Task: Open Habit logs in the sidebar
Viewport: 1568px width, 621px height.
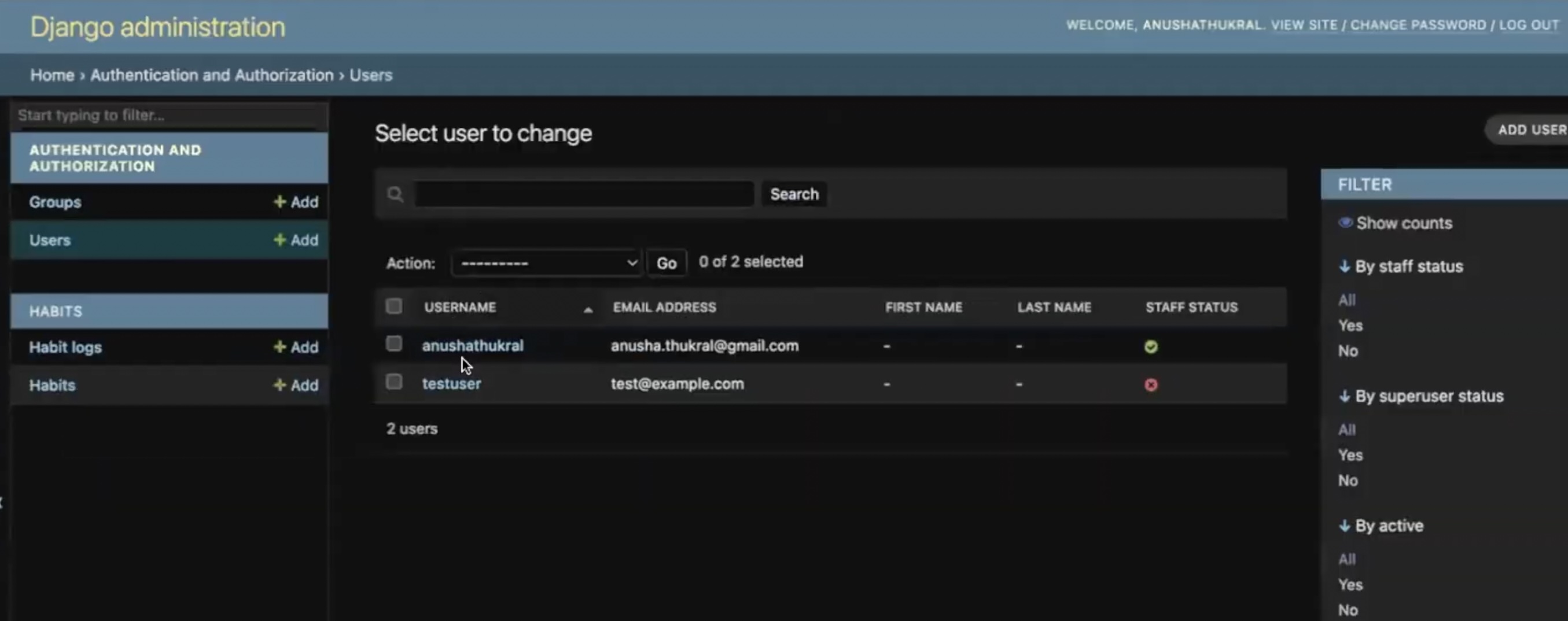Action: pos(65,348)
